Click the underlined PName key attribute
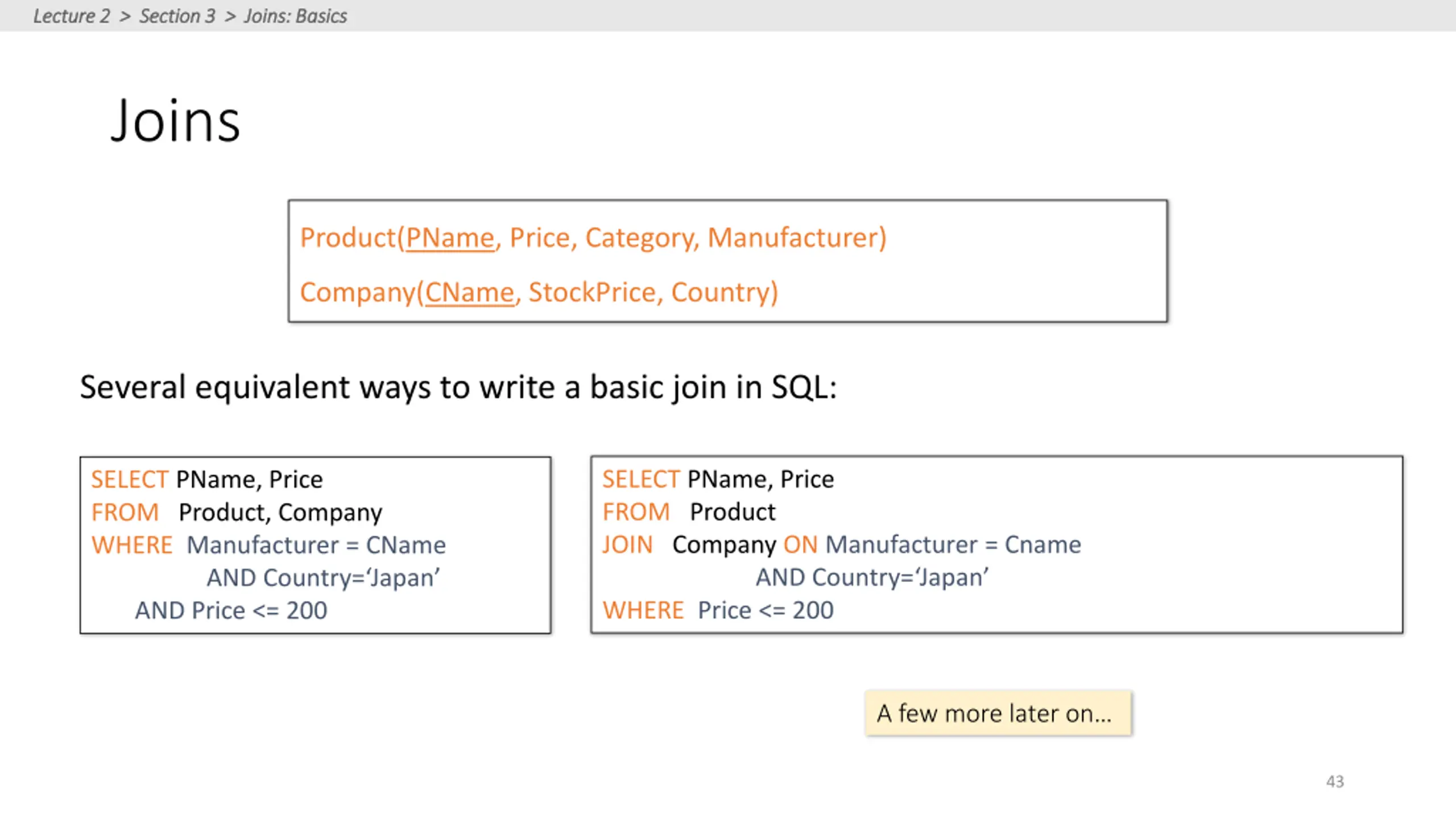The height and width of the screenshot is (819, 1456). click(450, 238)
